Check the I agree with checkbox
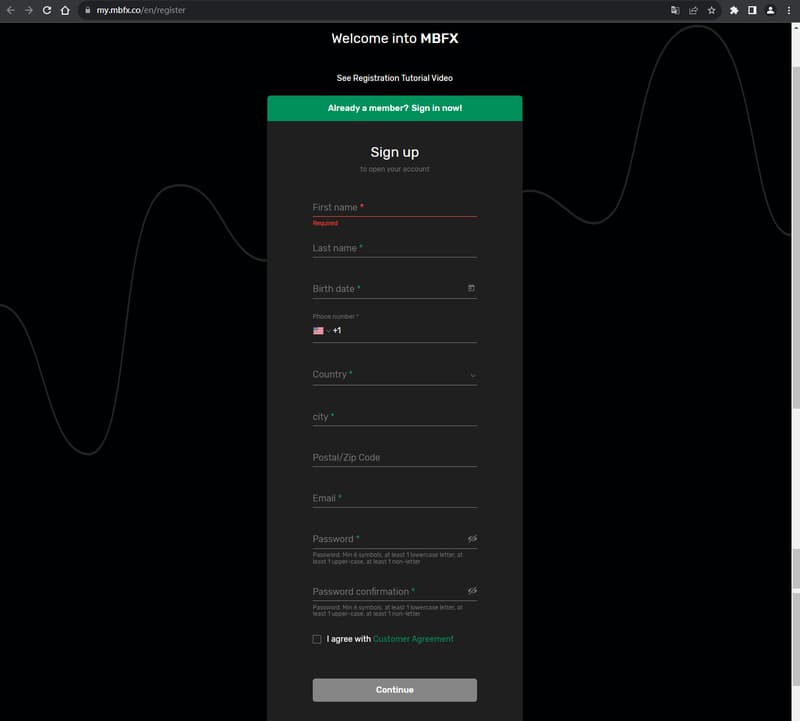The height and width of the screenshot is (721, 800). pos(317,639)
